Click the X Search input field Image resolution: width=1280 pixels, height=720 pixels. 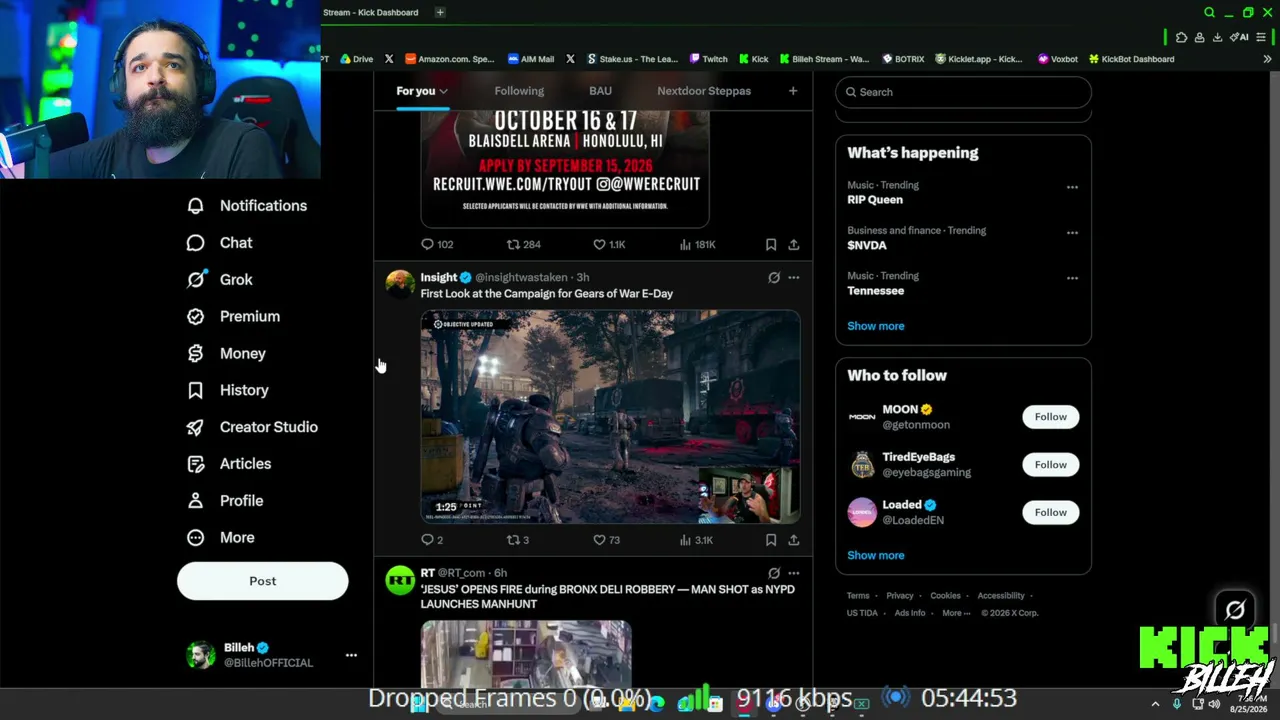pyautogui.click(x=963, y=92)
